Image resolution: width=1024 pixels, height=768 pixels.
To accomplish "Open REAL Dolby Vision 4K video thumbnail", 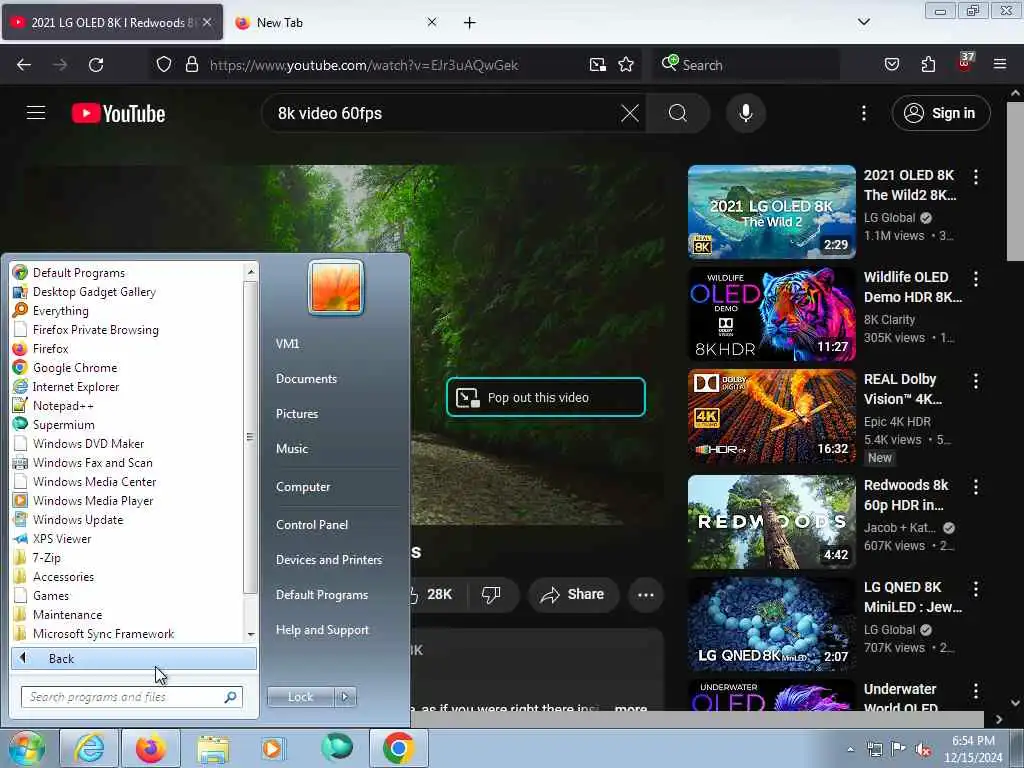I will [x=771, y=416].
